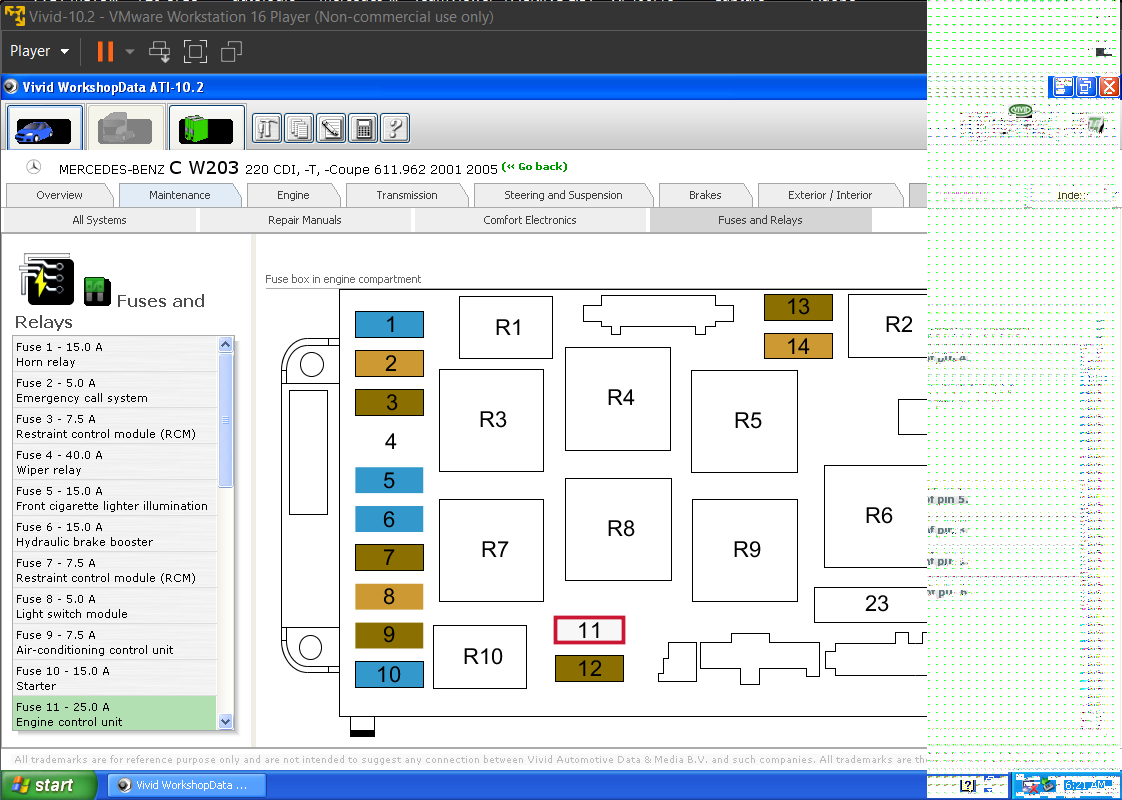Image resolution: width=1122 pixels, height=800 pixels.
Task: Select Fuse 5 Front cigarette lighter row
Action: [114, 499]
